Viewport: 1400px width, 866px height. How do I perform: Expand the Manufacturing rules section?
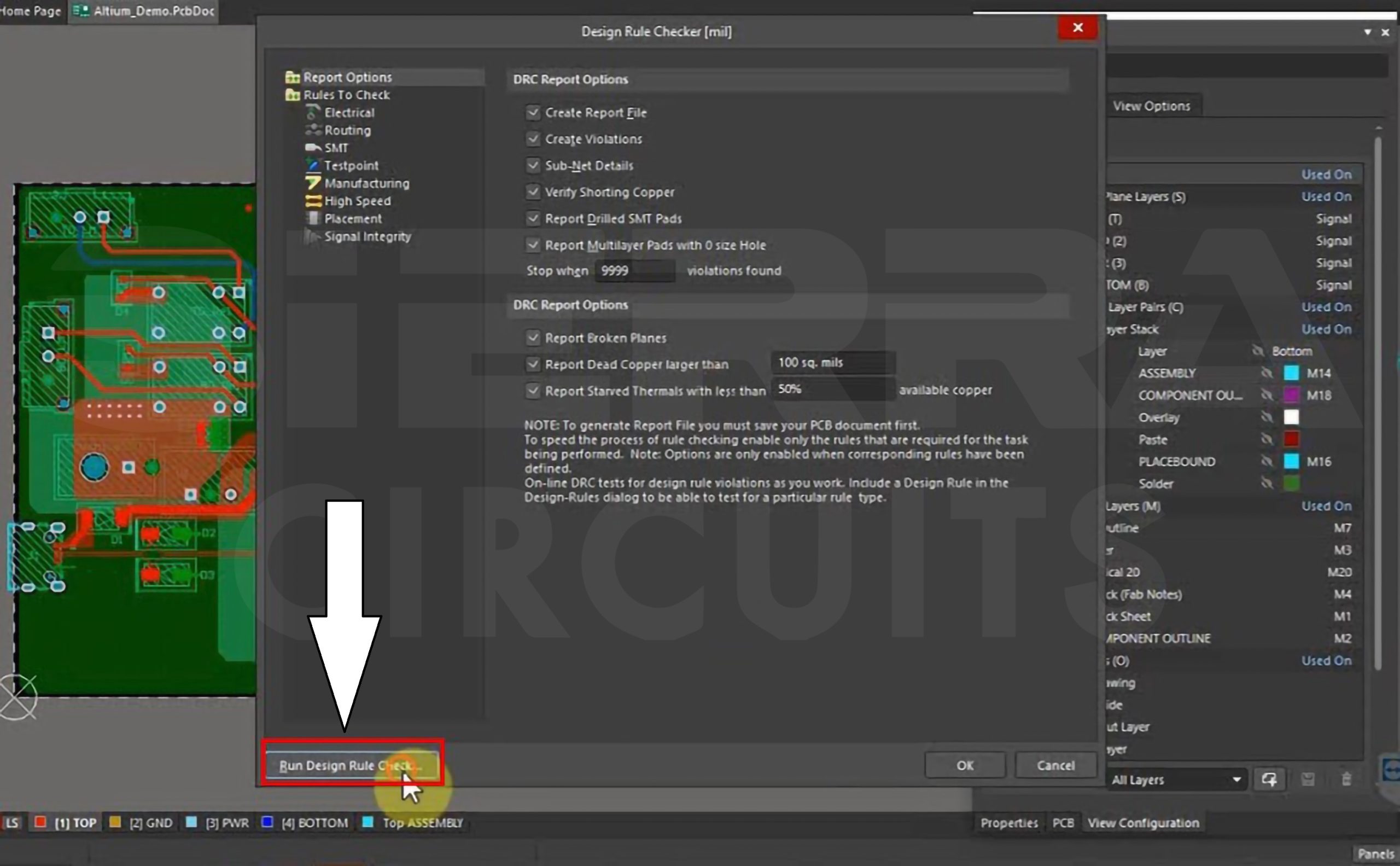click(366, 183)
